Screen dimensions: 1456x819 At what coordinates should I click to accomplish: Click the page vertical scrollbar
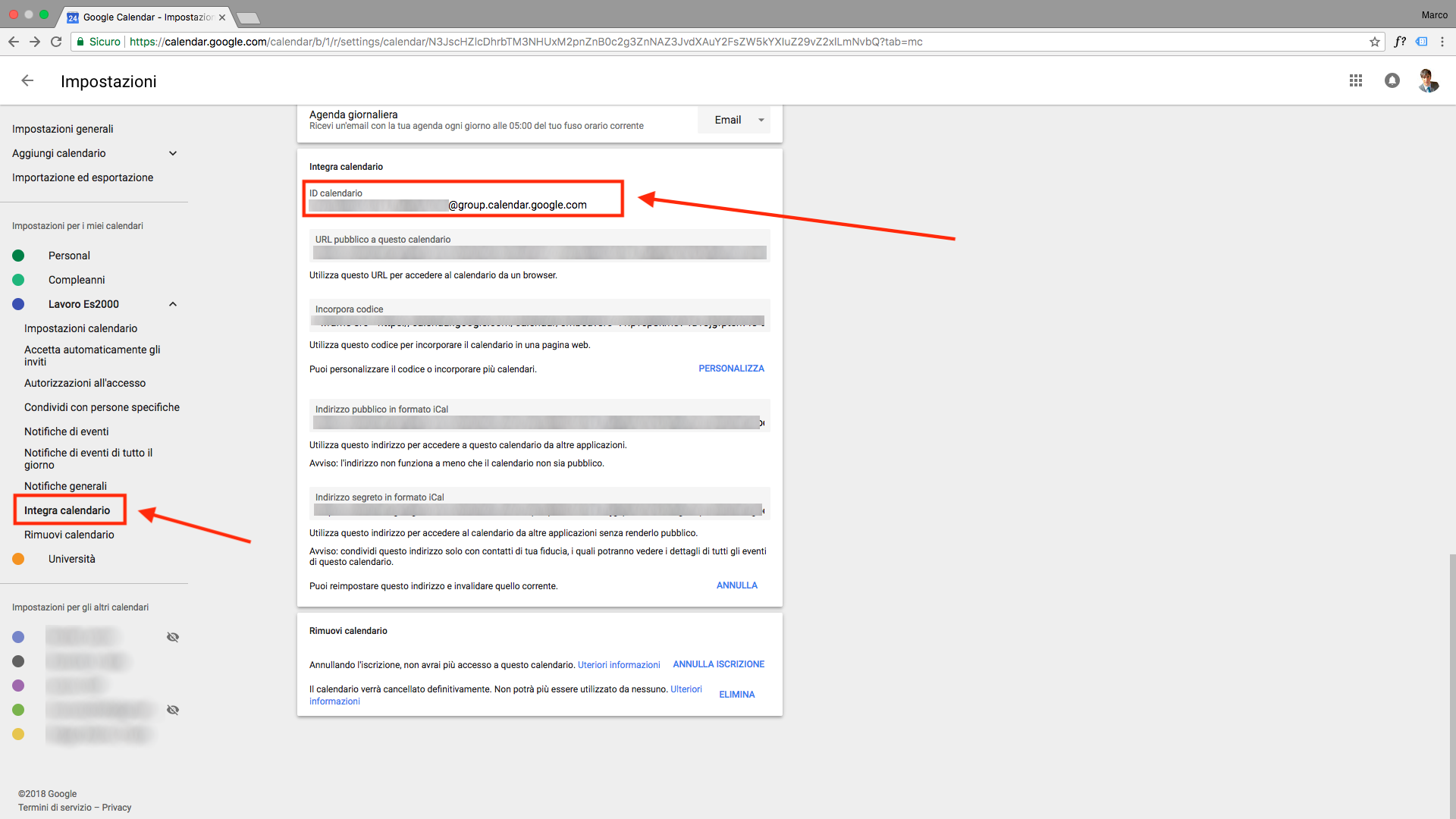pyautogui.click(x=1452, y=686)
